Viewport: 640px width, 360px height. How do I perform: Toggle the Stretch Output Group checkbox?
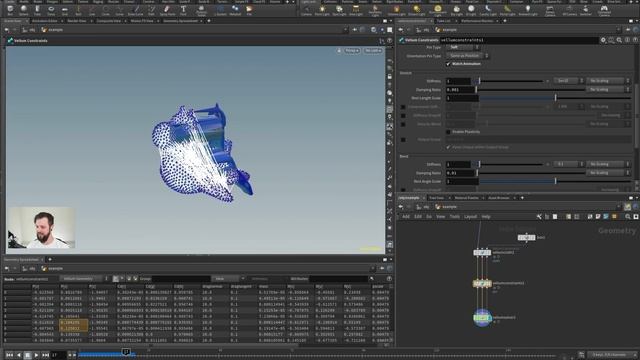pyautogui.click(x=403, y=140)
